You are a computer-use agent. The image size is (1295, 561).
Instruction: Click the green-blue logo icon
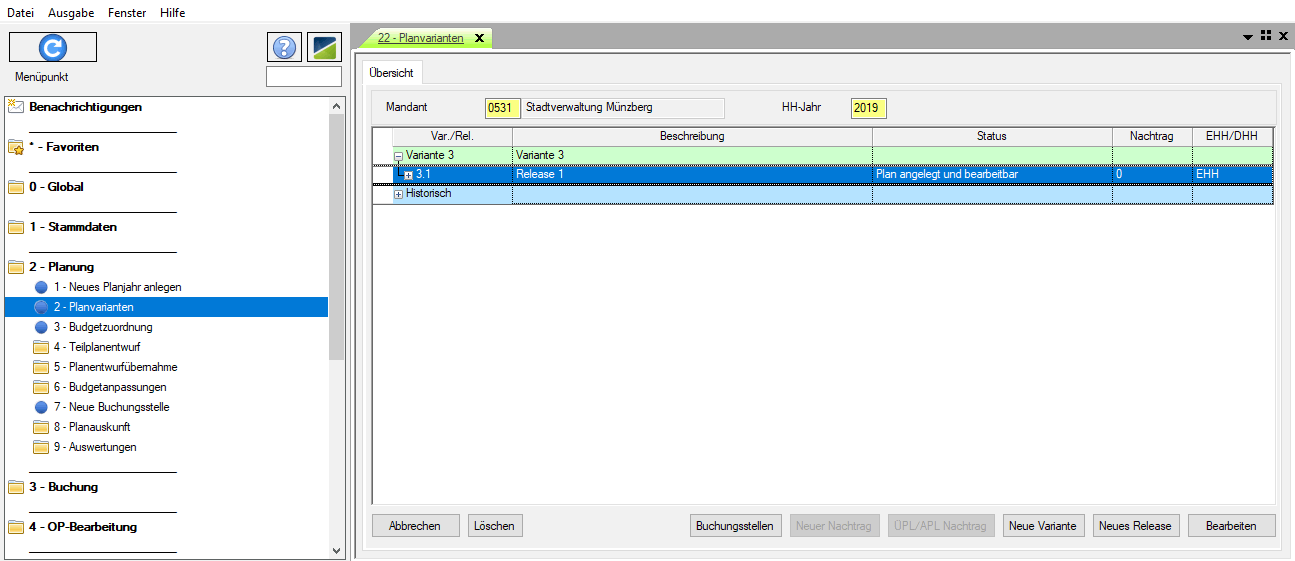tap(324, 47)
